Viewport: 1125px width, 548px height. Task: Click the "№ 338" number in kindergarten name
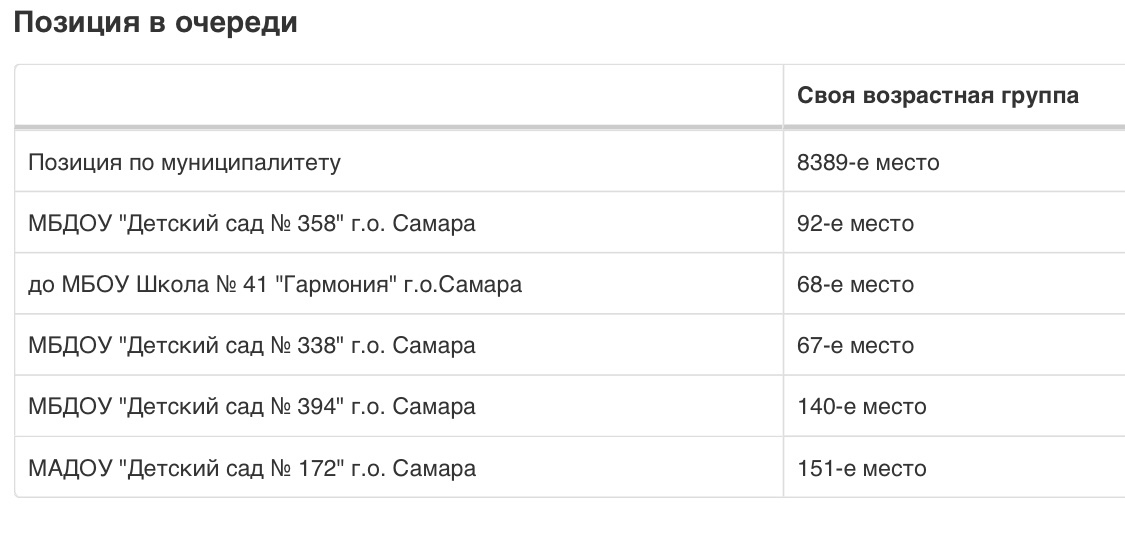coord(304,346)
